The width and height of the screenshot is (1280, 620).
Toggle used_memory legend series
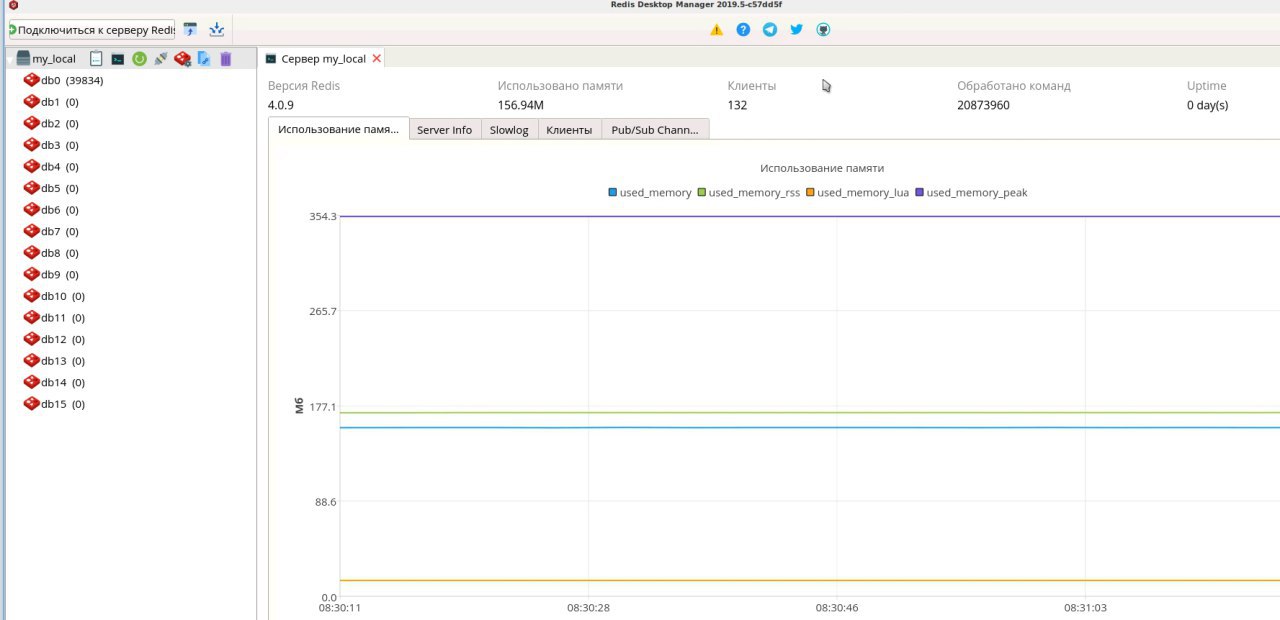click(x=650, y=192)
